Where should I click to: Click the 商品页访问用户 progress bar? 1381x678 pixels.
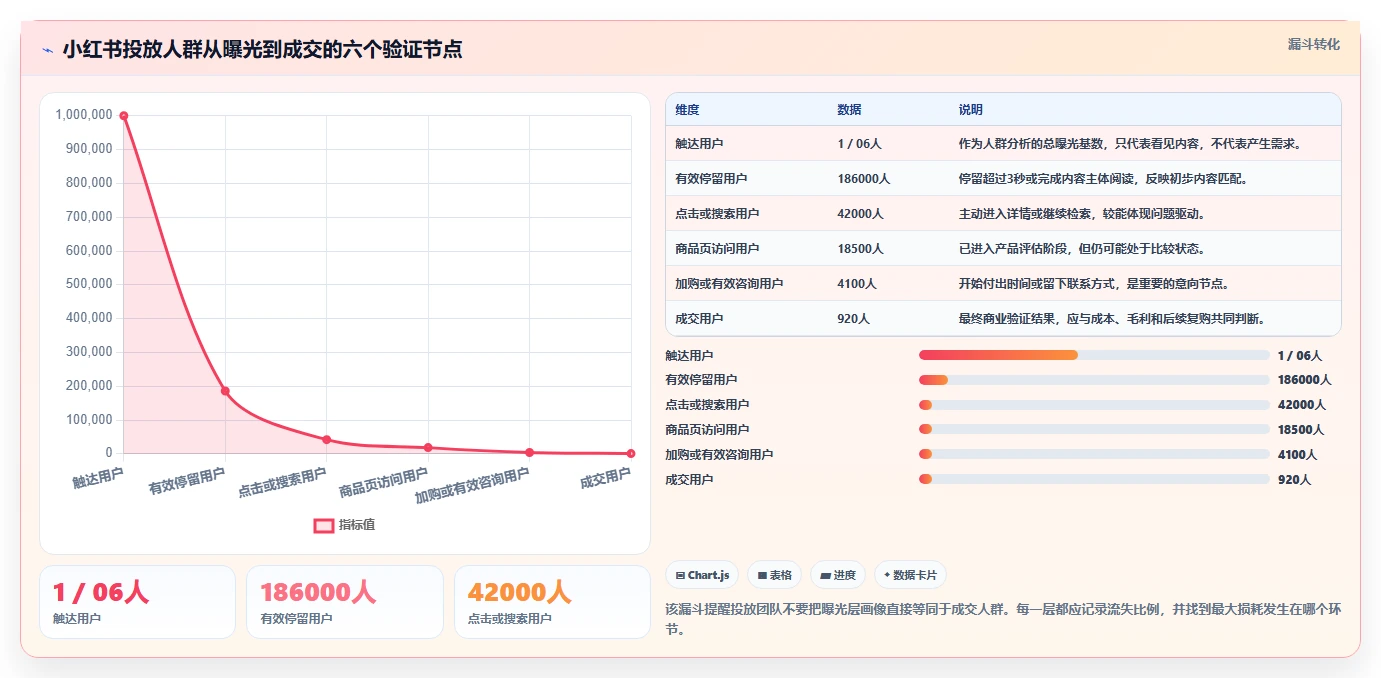coord(1094,430)
